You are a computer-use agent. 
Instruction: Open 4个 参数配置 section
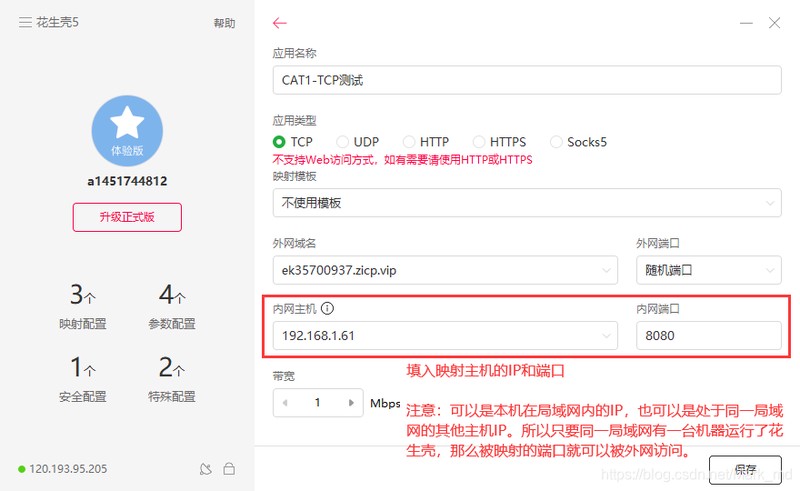pyautogui.click(x=172, y=307)
